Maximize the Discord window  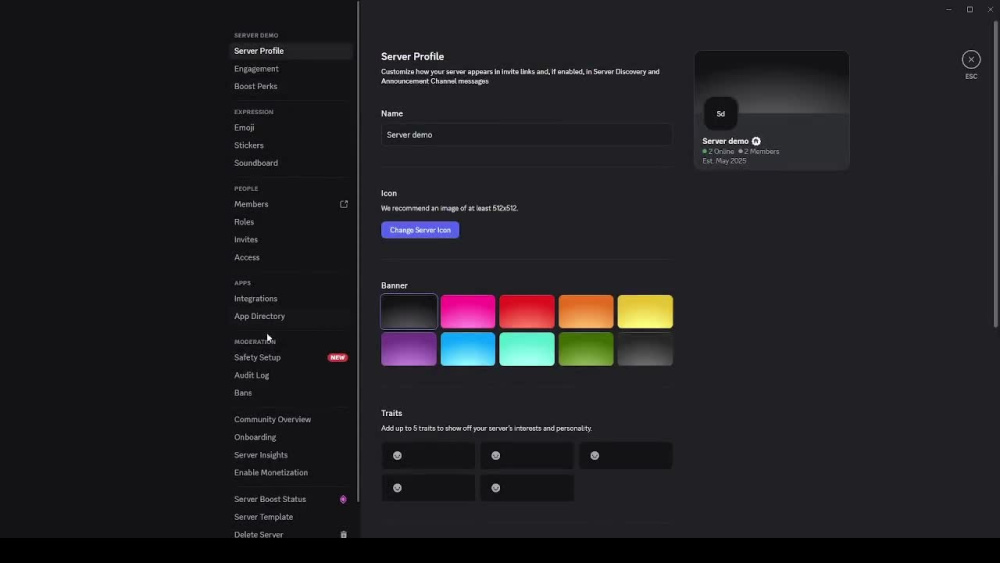969,9
